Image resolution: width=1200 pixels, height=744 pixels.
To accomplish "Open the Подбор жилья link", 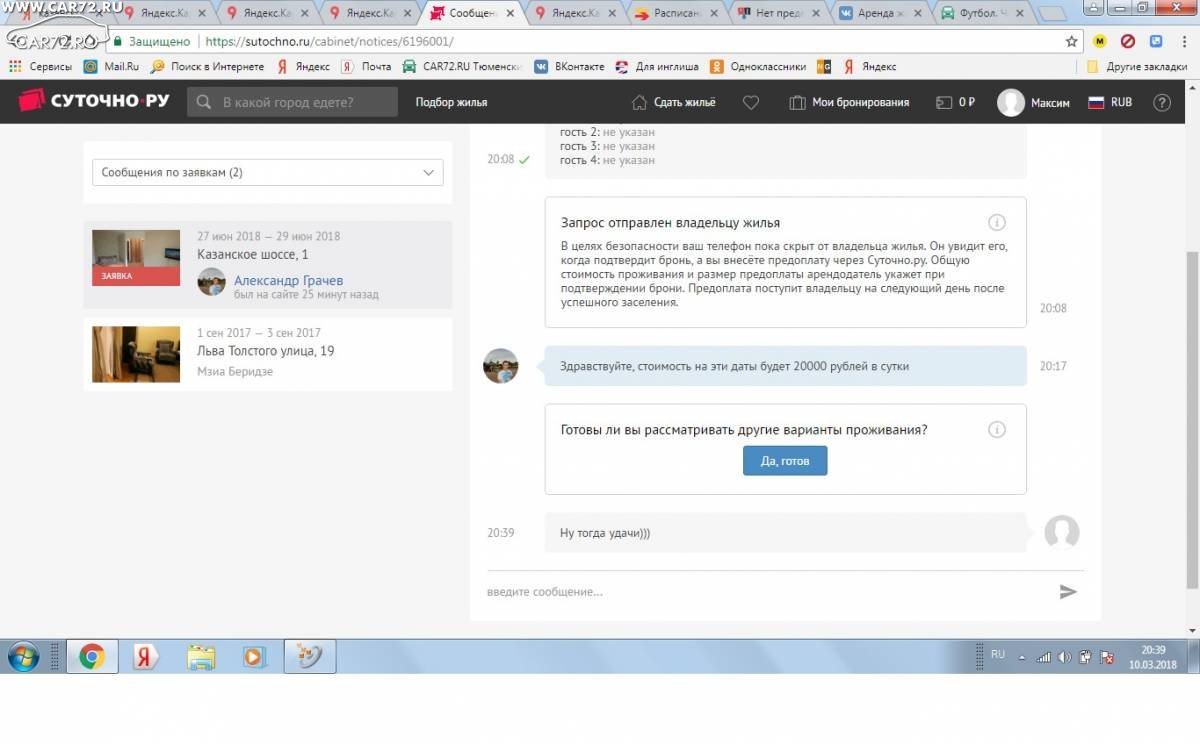I will [451, 102].
